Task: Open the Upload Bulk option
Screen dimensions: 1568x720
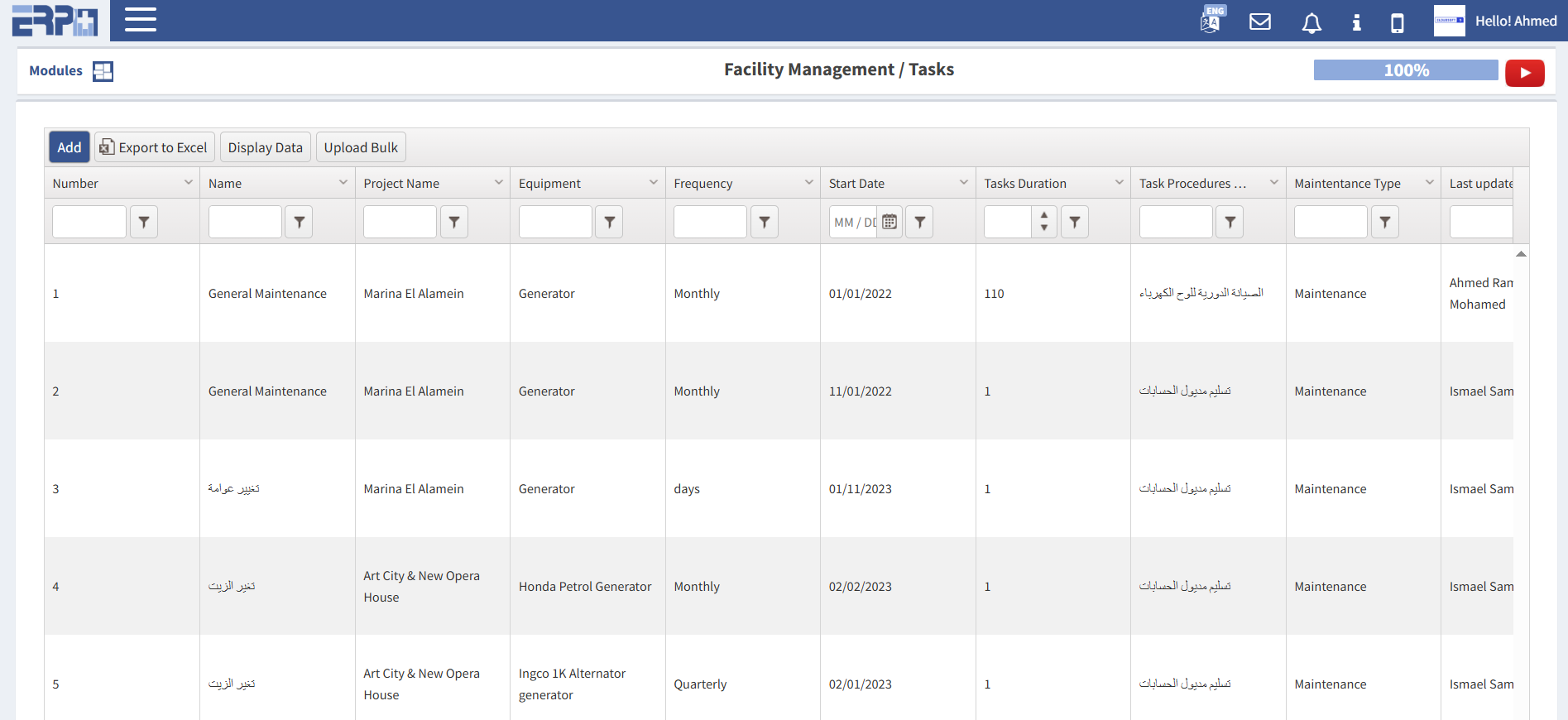Action: tap(361, 147)
